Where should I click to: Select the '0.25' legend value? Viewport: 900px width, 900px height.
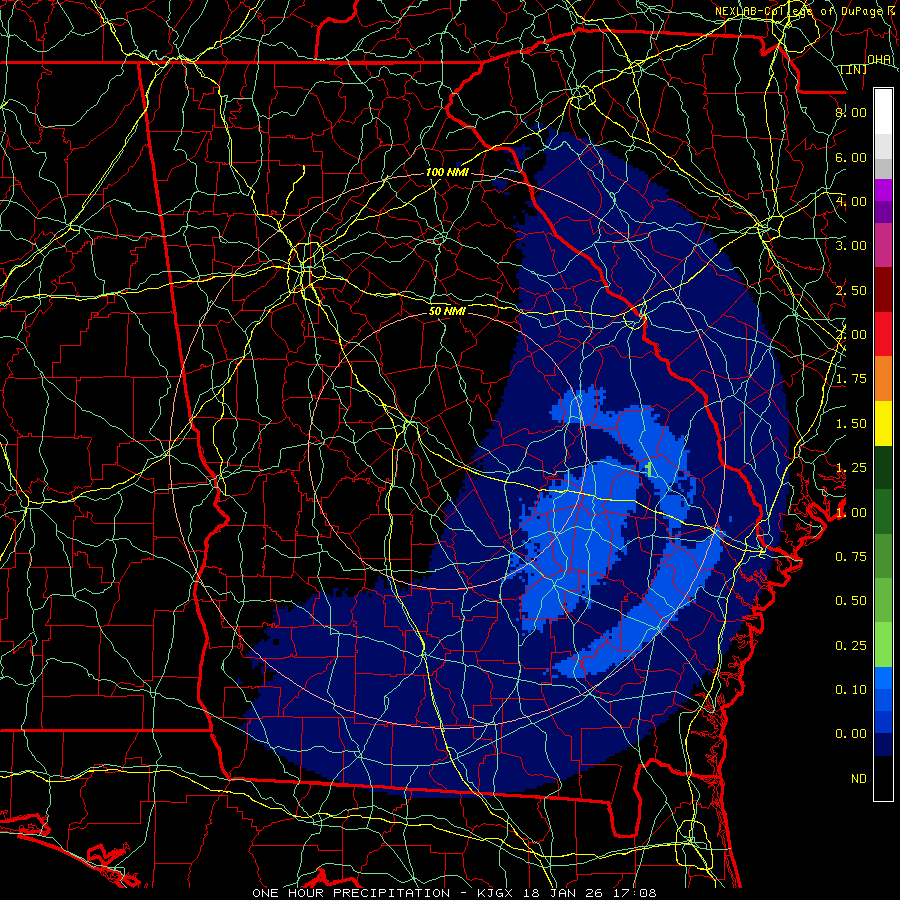pos(851,646)
